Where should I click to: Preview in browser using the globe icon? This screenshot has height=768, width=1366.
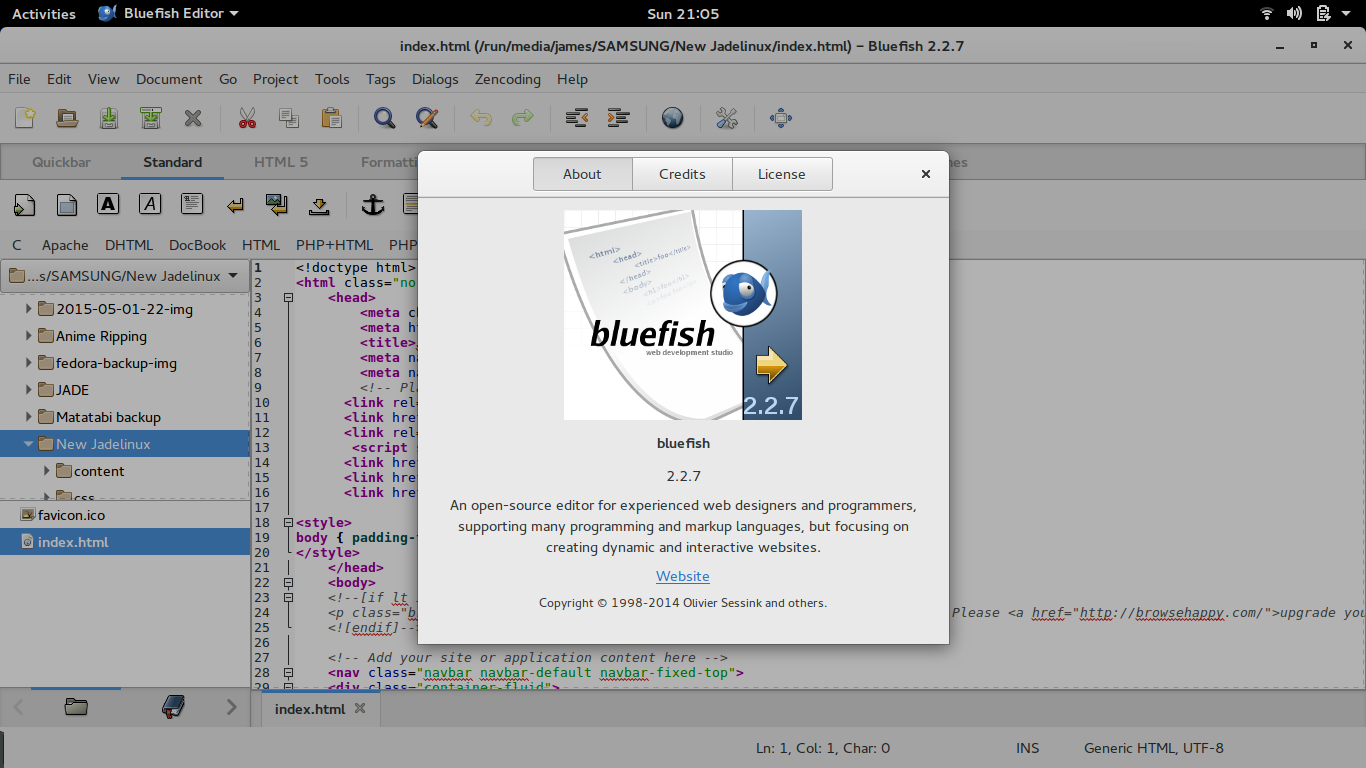click(x=673, y=118)
